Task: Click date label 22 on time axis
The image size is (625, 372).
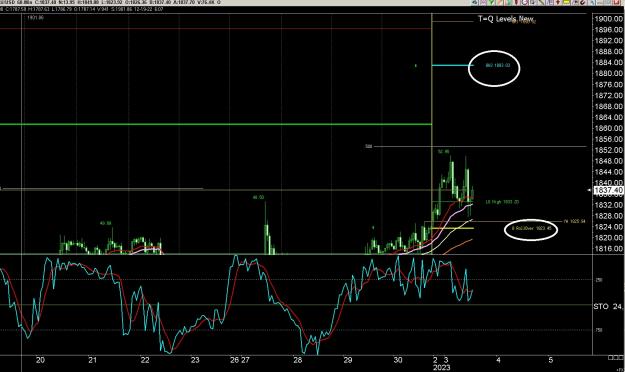Action: pyautogui.click(x=145, y=360)
